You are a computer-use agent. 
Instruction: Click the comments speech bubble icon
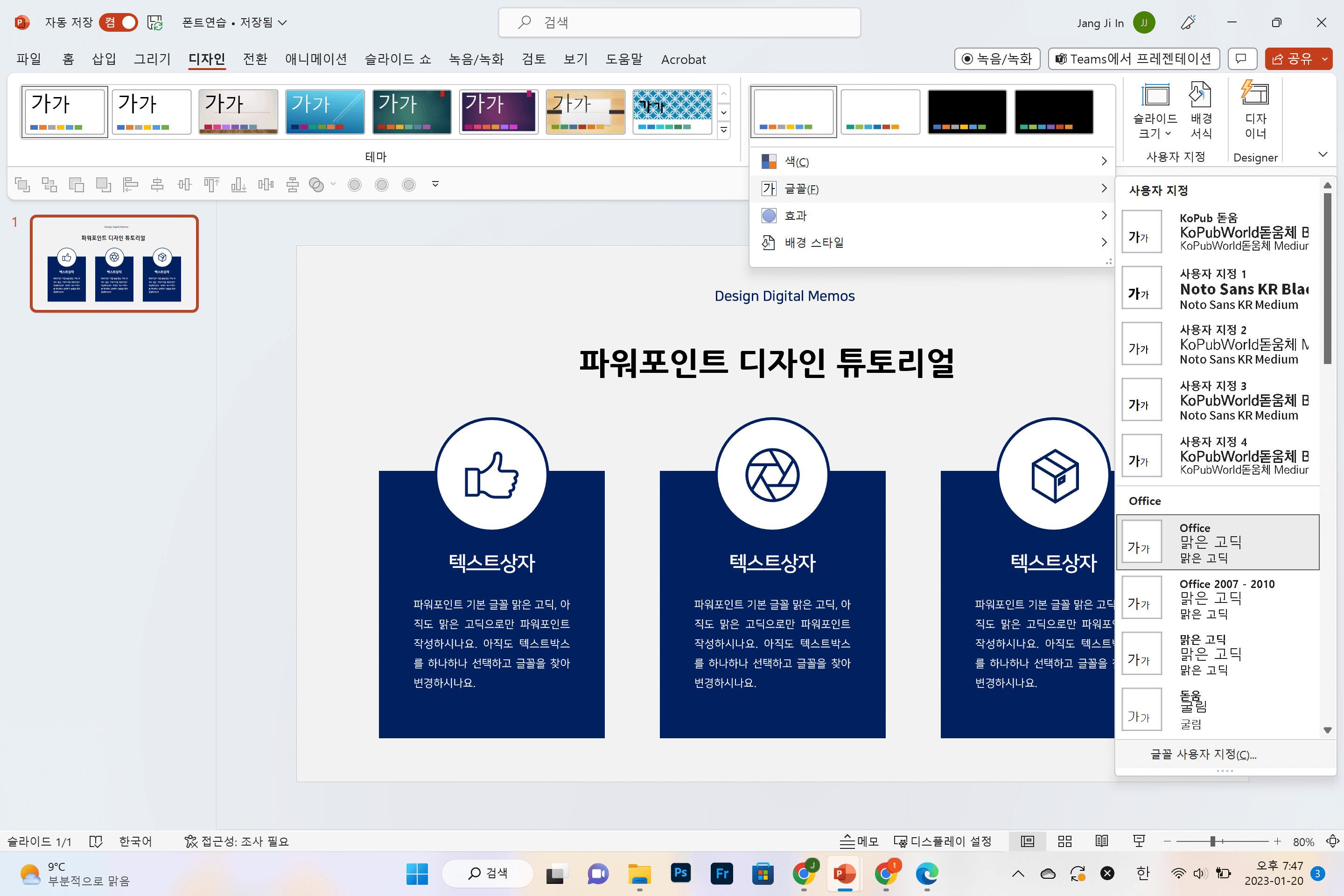click(1241, 59)
